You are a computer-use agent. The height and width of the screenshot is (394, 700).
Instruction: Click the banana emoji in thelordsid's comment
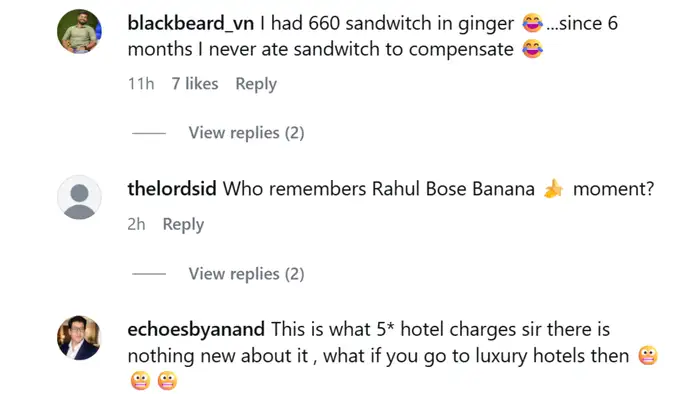coord(554,189)
